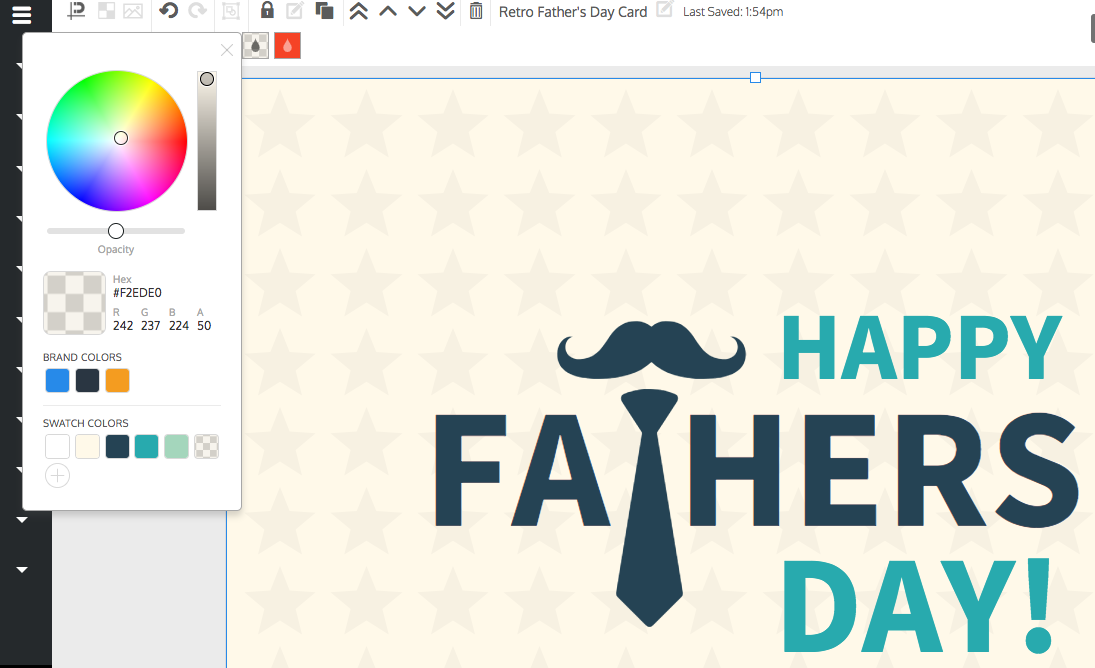Expand the bottom sidebar arrow section
1095x668 pixels.
coord(22,570)
